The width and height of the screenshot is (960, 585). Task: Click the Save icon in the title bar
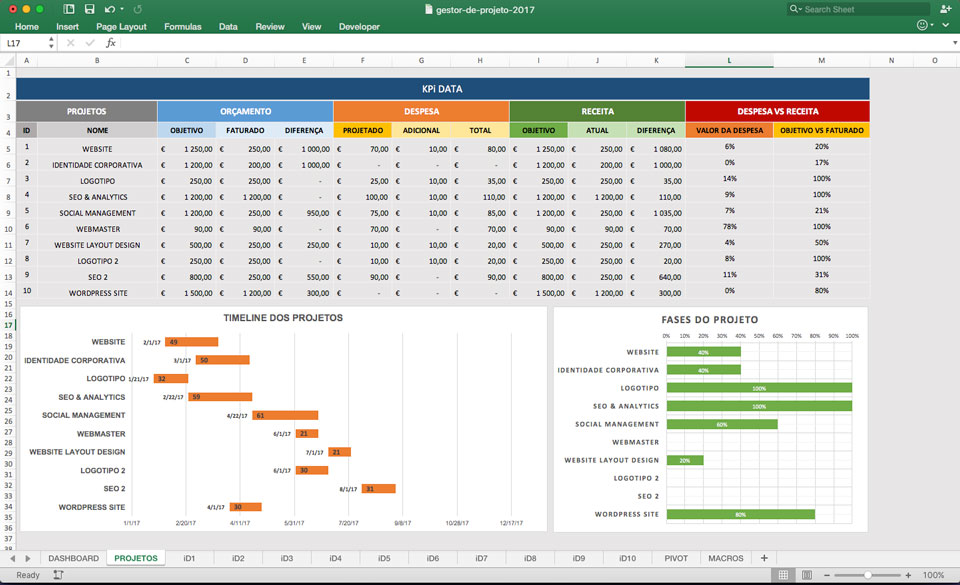pyautogui.click(x=89, y=9)
